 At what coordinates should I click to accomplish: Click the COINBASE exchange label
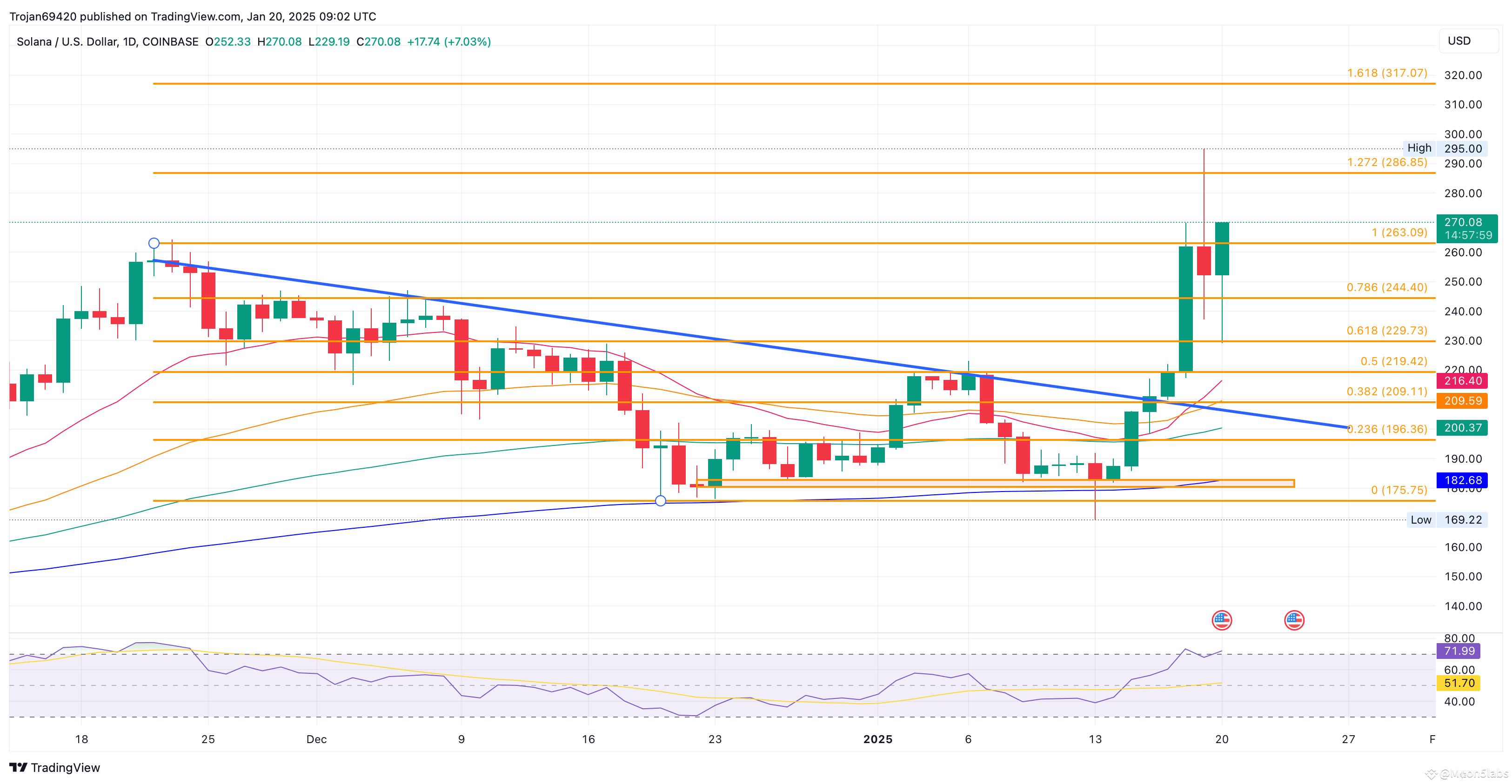[170, 42]
